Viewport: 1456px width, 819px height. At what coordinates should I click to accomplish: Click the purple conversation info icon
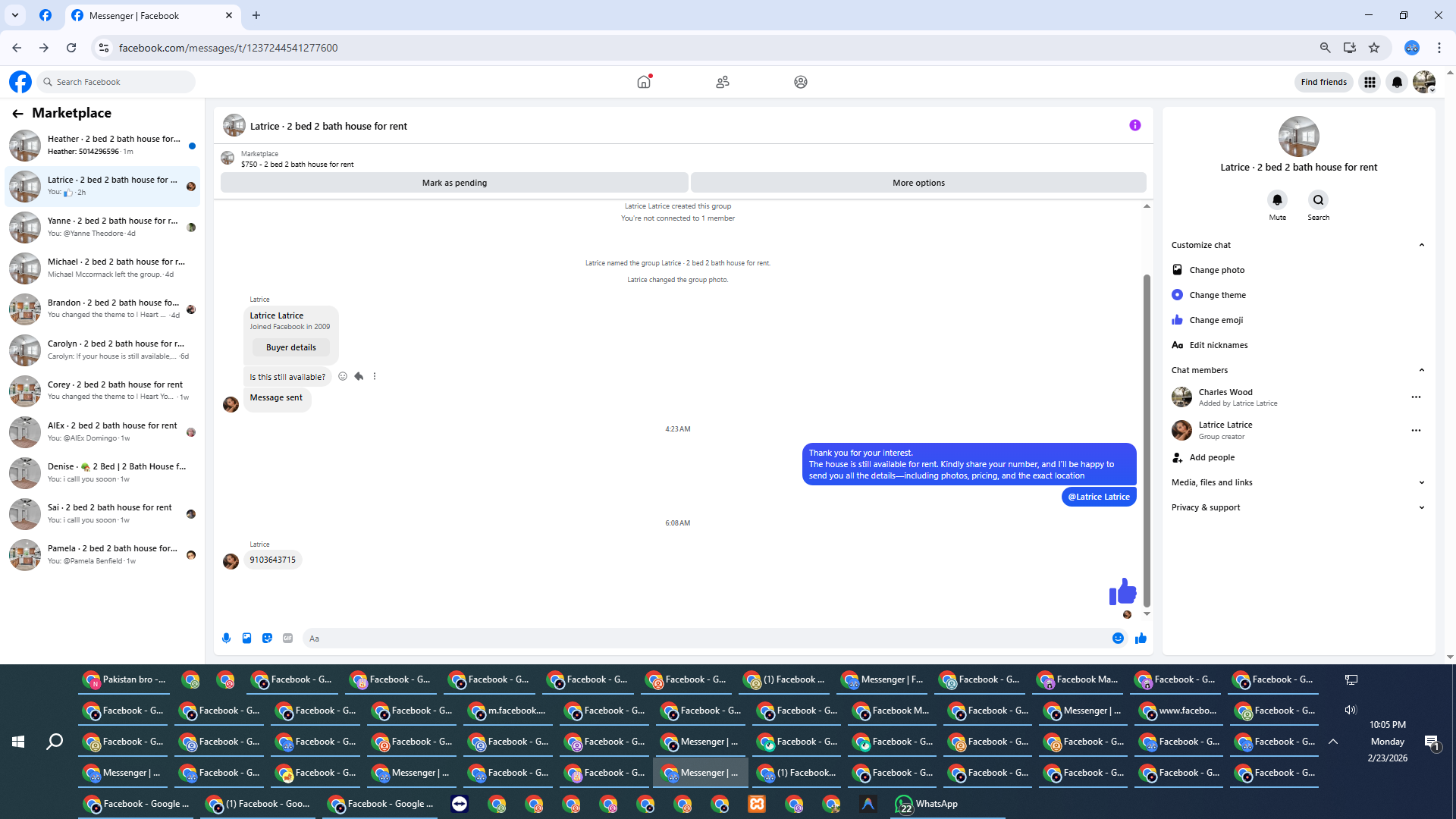point(1134,126)
